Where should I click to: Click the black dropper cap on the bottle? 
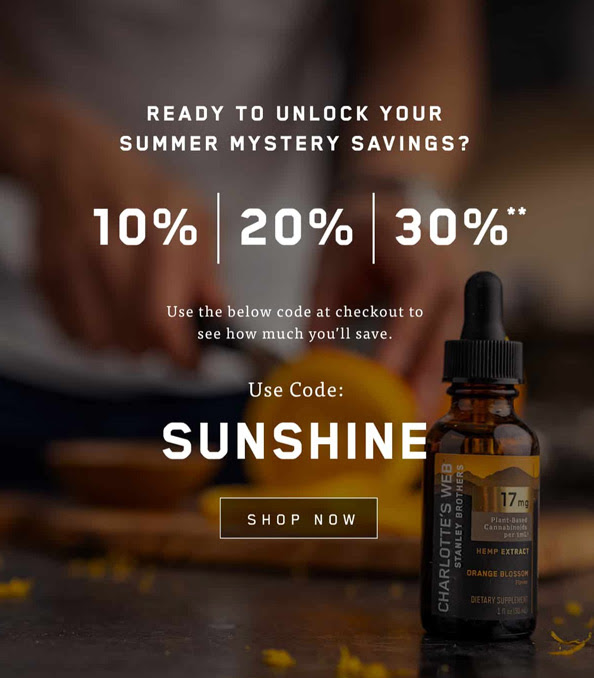(483, 326)
